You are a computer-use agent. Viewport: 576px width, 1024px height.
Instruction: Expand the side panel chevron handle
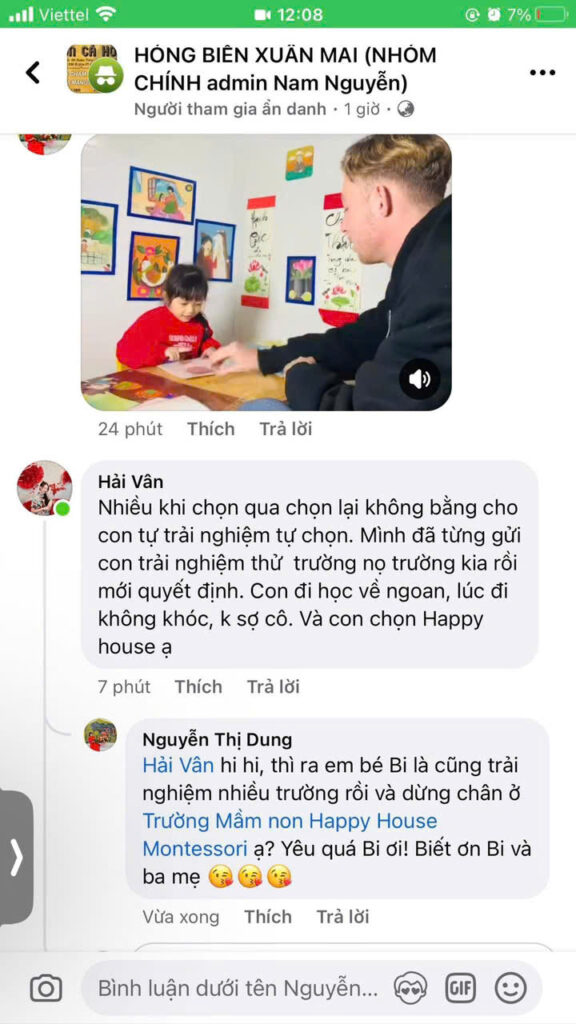[x=16, y=857]
